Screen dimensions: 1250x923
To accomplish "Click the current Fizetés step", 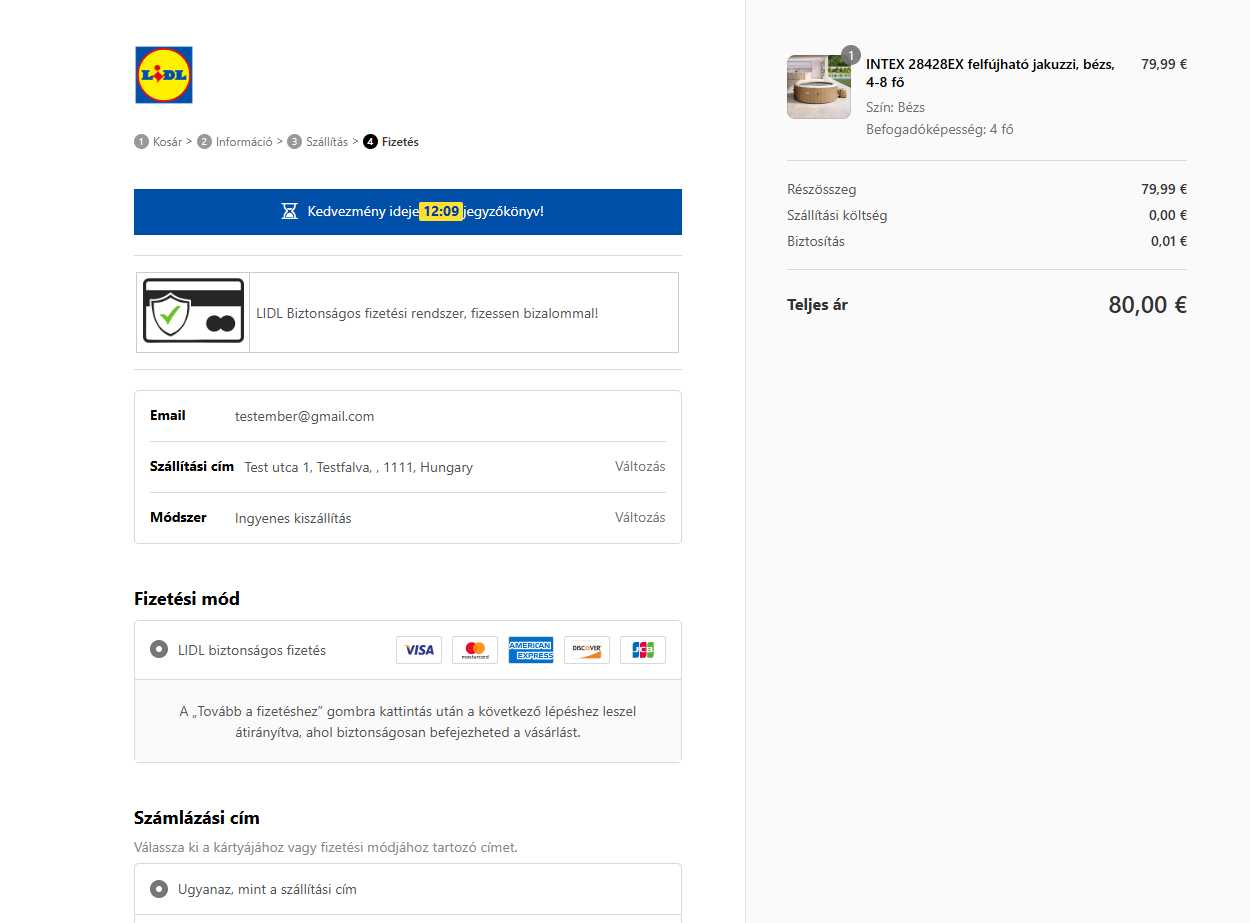I will point(391,142).
